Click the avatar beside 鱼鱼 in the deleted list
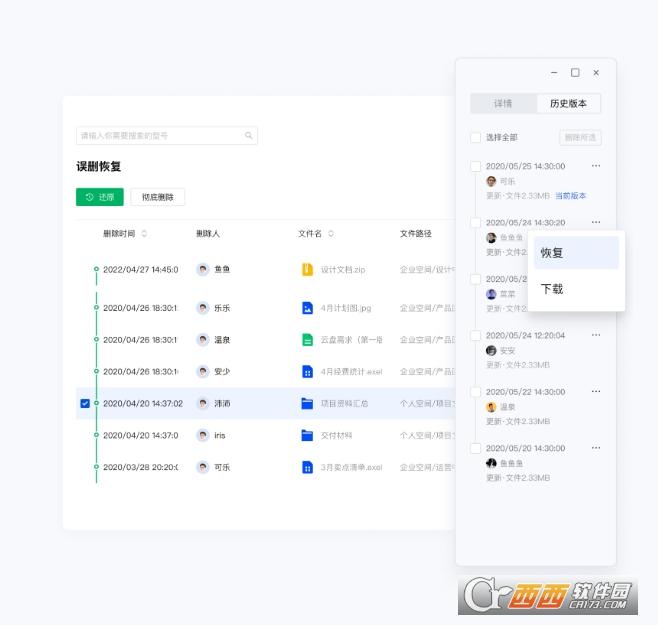 click(x=203, y=269)
